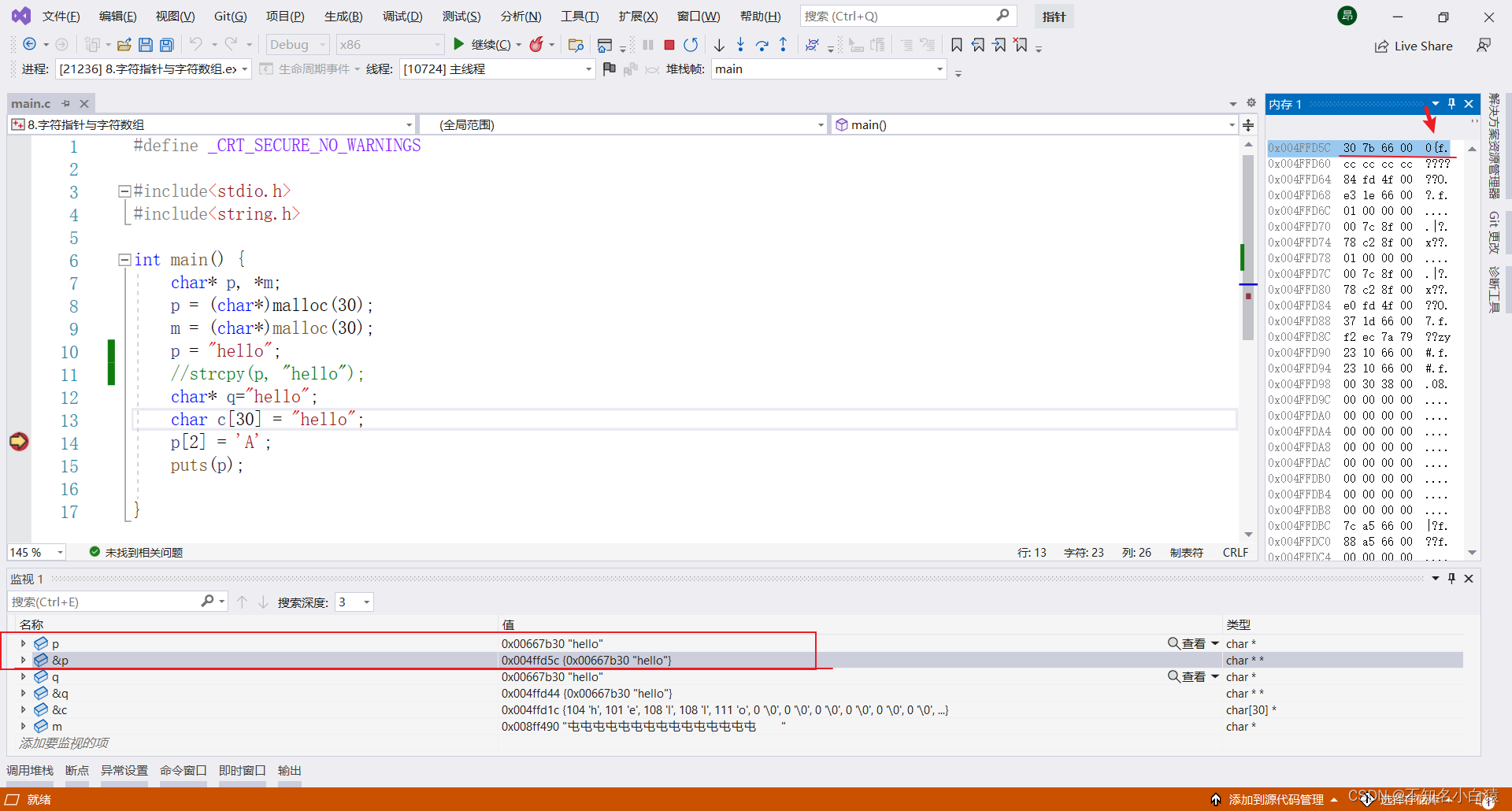
Task: Click the user account avatar icon
Action: (1347, 16)
